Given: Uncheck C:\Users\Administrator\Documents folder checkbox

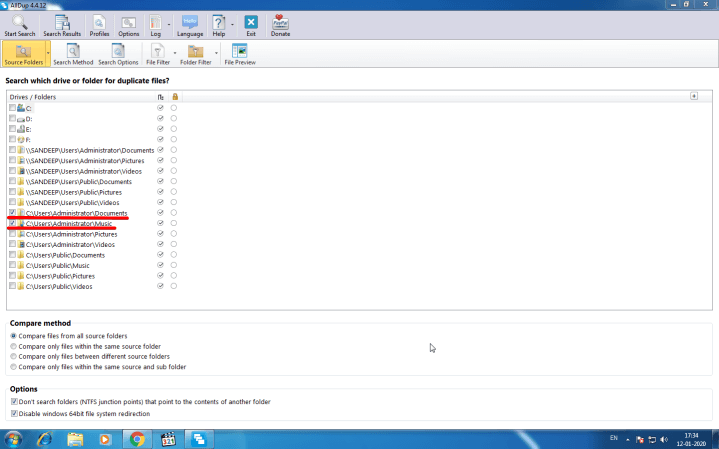Looking at the screenshot, I should [x=12, y=213].
